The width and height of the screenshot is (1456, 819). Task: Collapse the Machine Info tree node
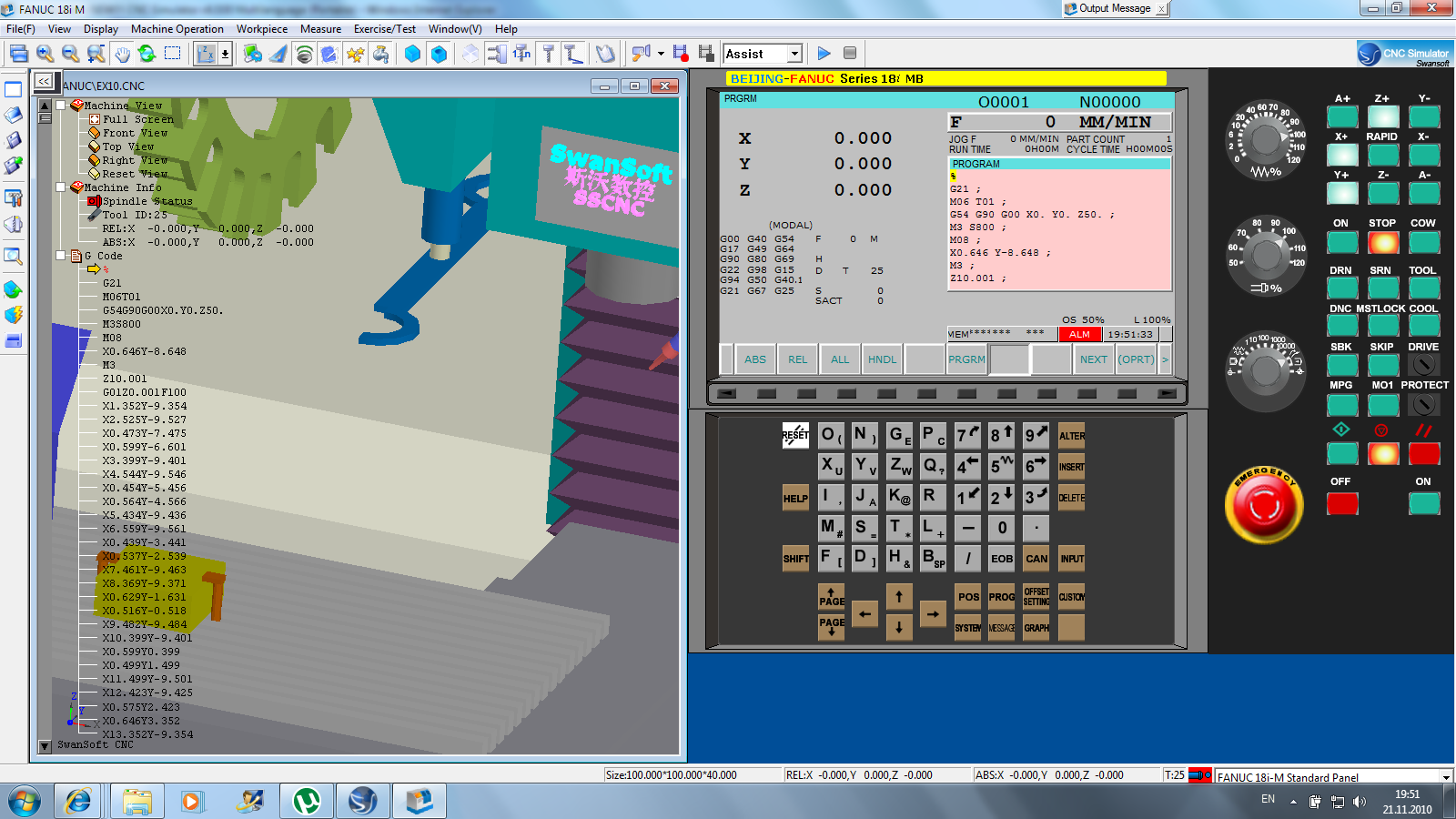tap(61, 187)
